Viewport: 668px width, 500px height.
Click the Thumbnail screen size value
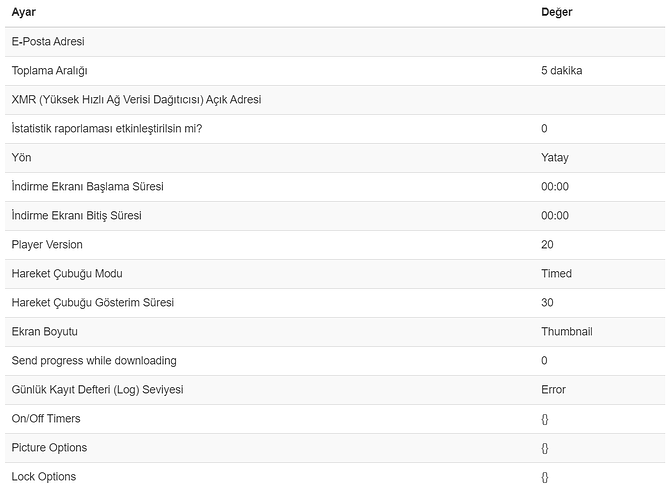pos(567,331)
